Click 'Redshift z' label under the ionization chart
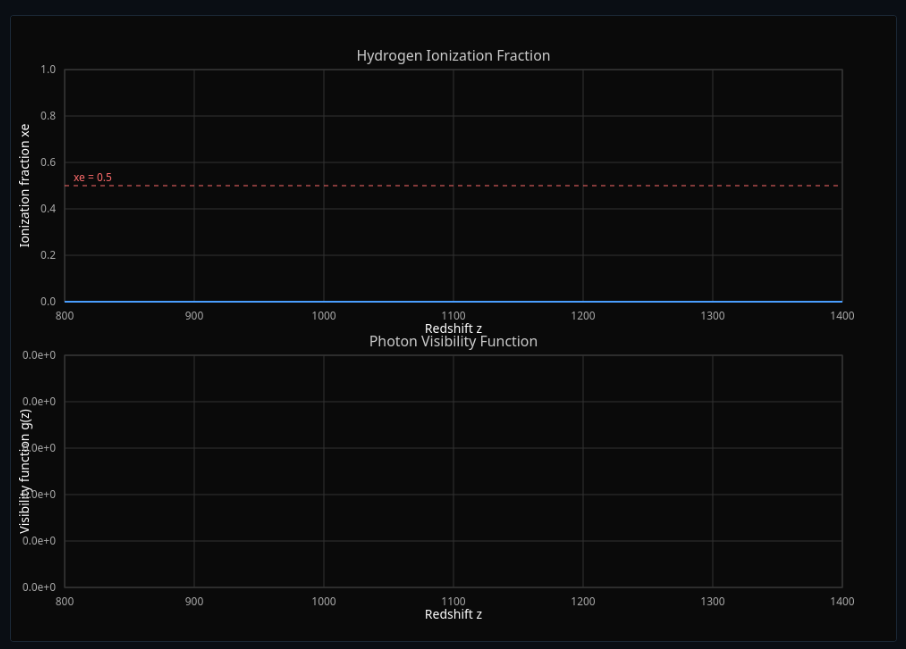The width and height of the screenshot is (906, 649). point(453,328)
